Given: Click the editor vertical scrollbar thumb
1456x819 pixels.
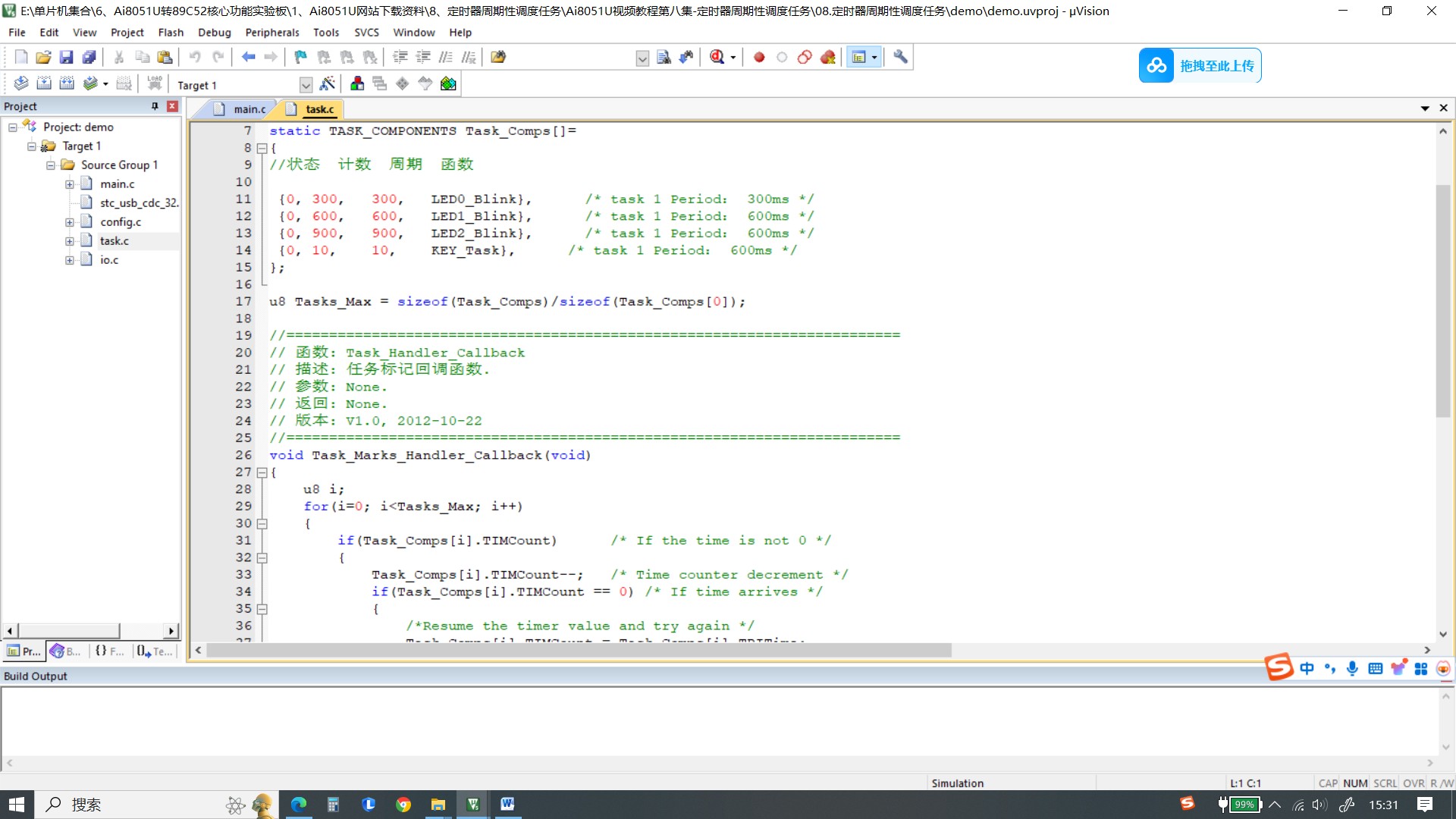Looking at the screenshot, I should click(1442, 301).
